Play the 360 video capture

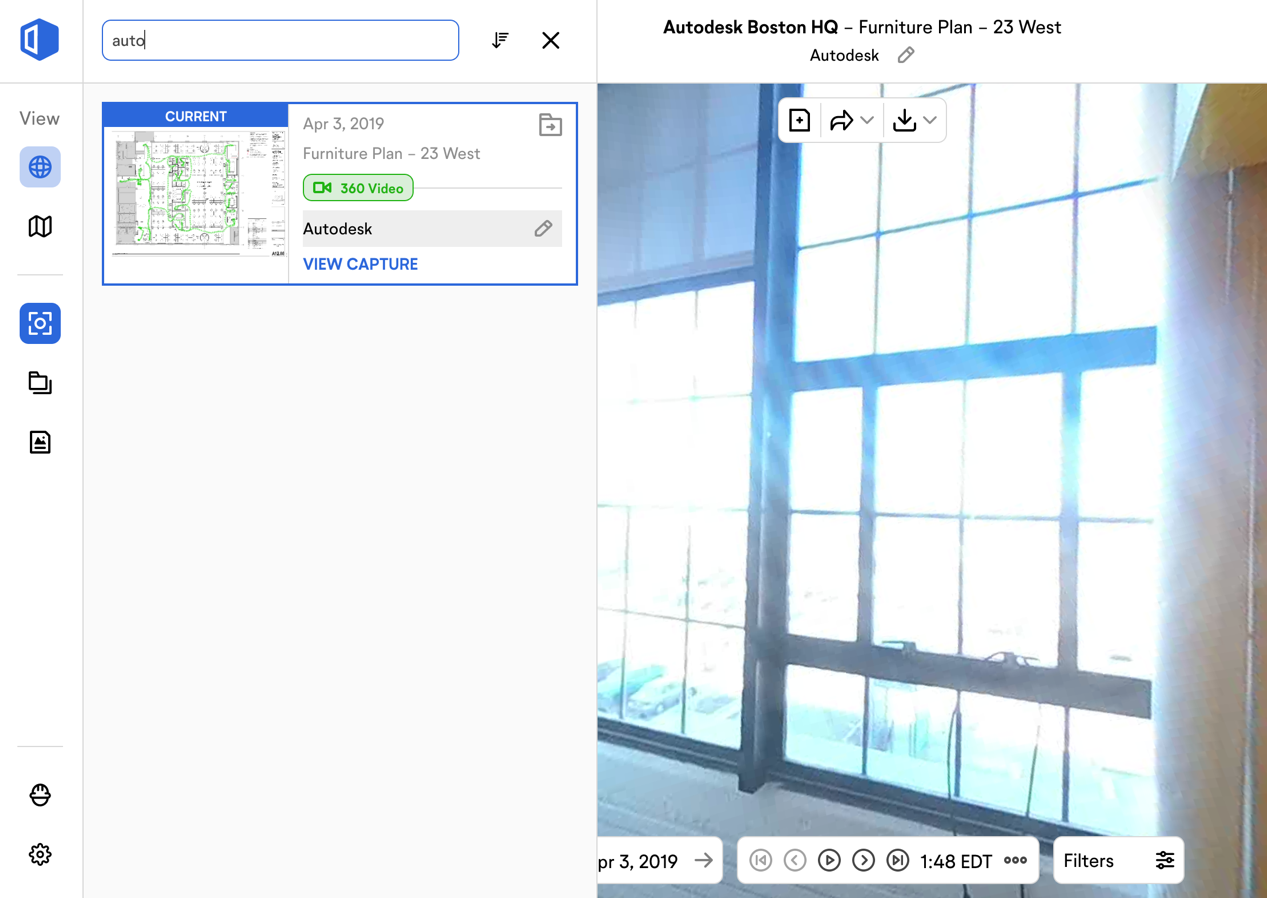[829, 861]
